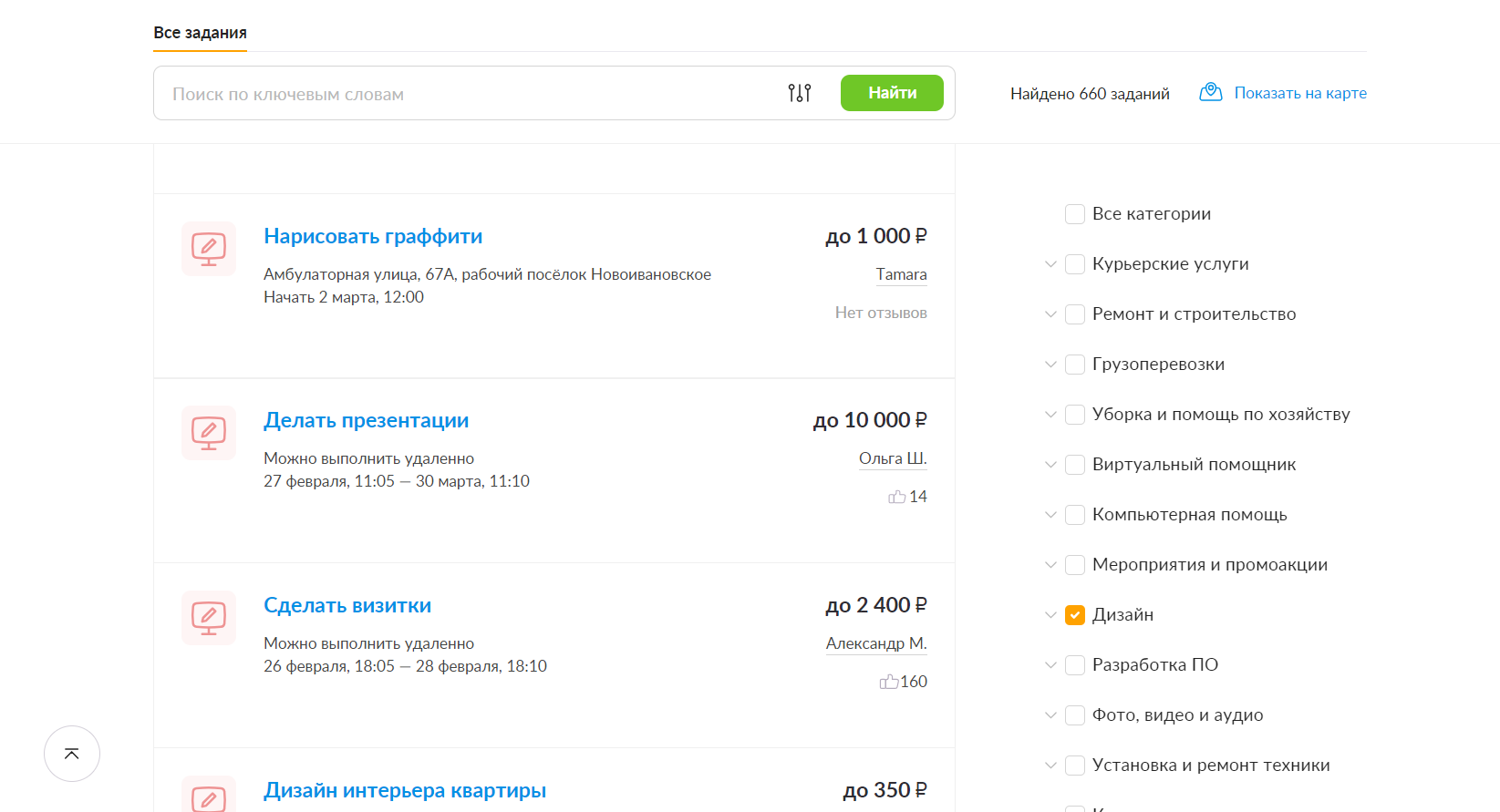Click the thumbs-up icon next to 14
This screenshot has height=812, width=1500.
[x=897, y=497]
